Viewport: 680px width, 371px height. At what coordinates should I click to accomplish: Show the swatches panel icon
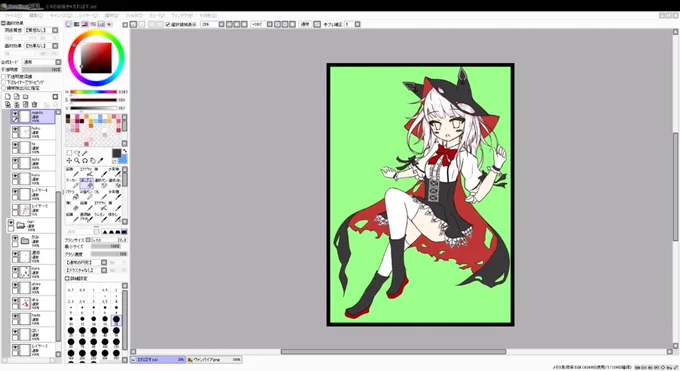click(x=101, y=24)
